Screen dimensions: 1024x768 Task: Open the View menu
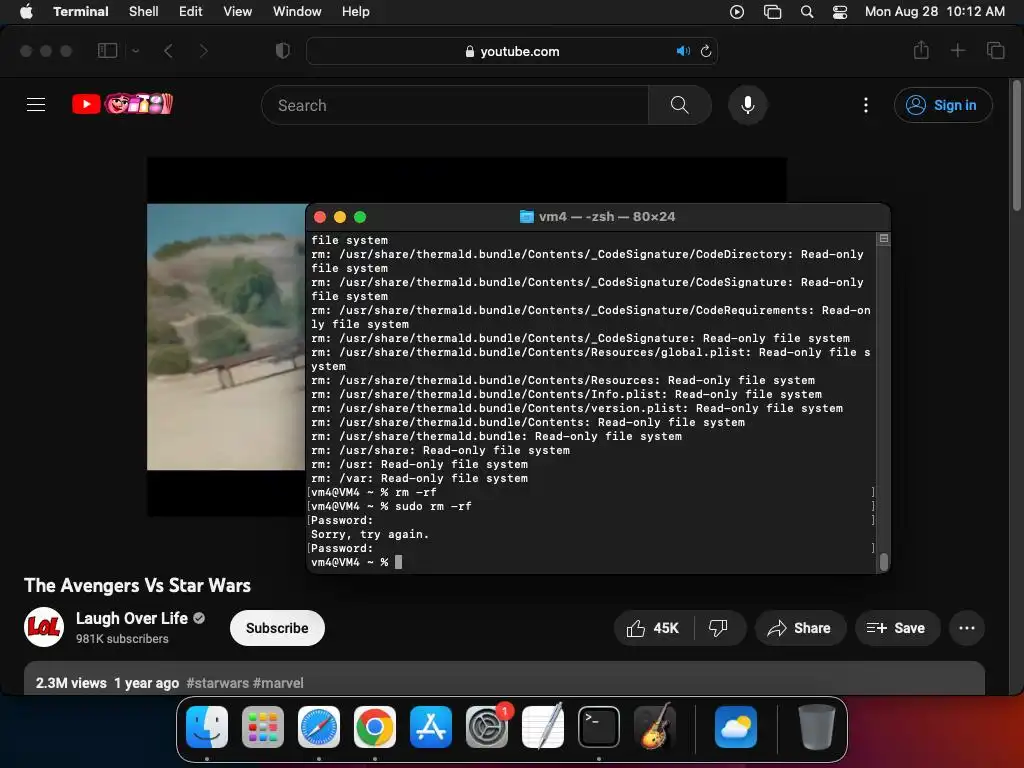click(238, 11)
